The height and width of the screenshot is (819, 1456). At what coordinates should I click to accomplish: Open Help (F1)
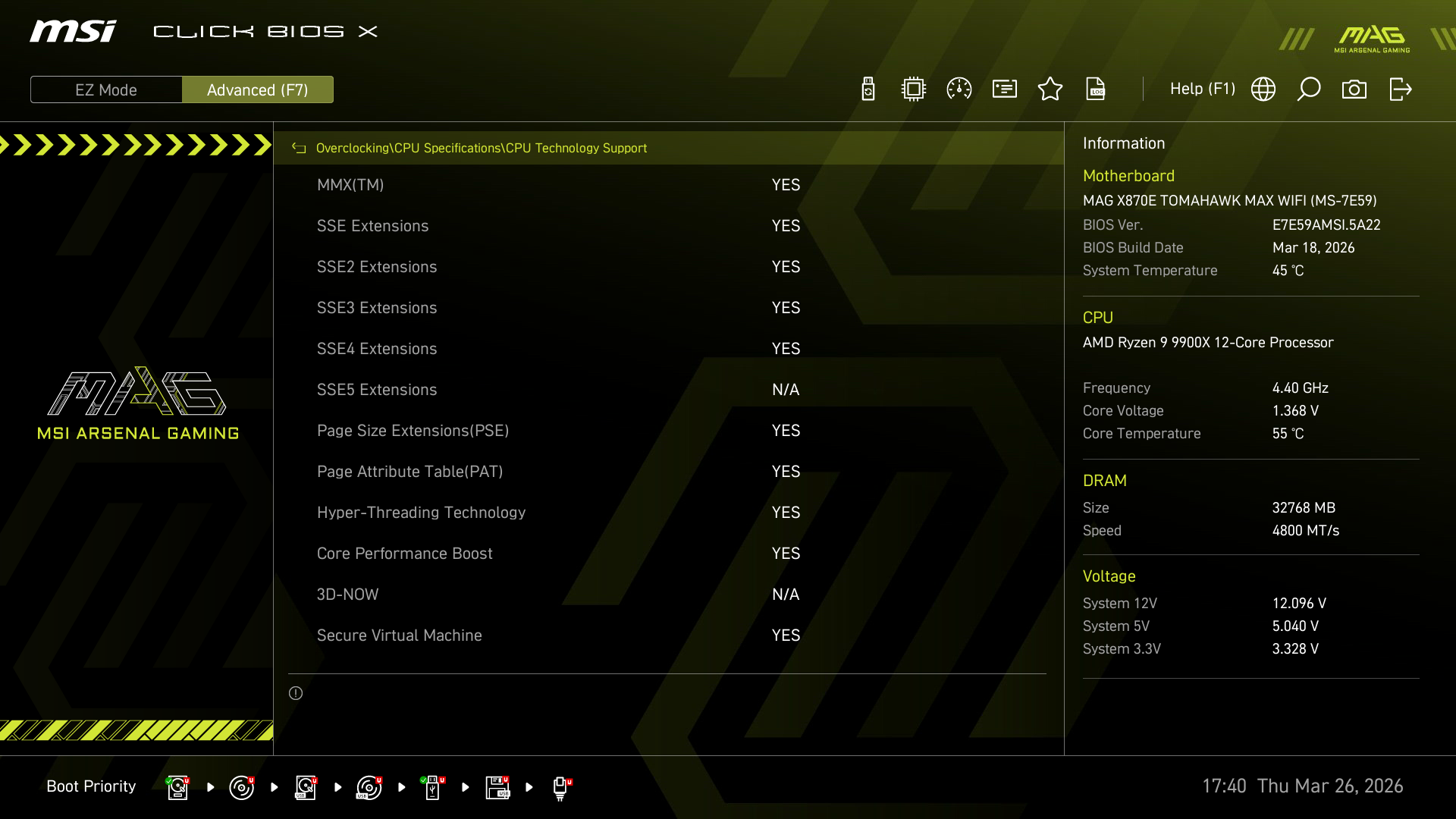pyautogui.click(x=1202, y=89)
